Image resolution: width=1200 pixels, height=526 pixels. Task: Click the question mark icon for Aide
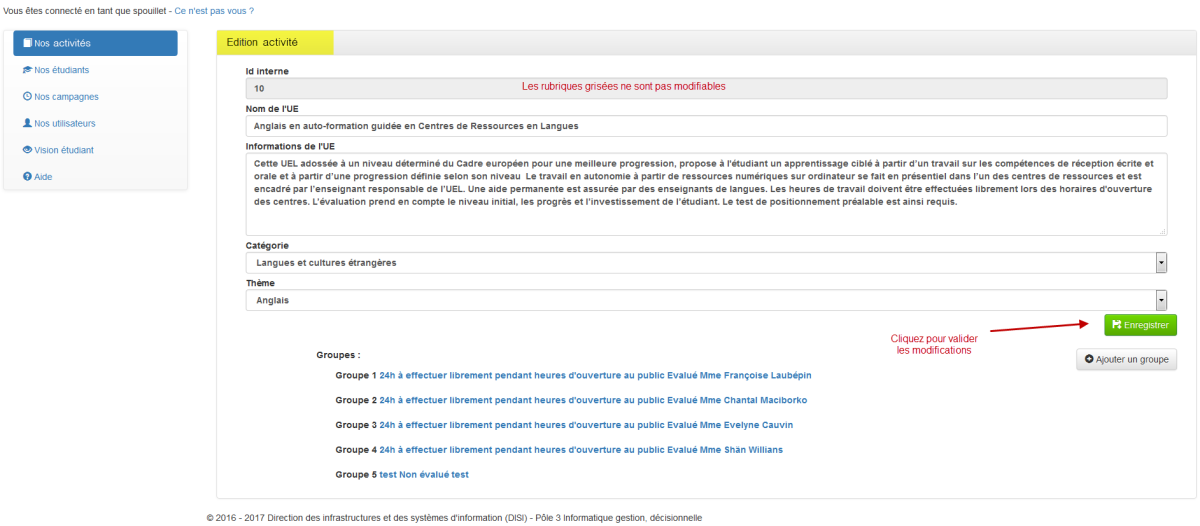pyautogui.click(x=27, y=177)
